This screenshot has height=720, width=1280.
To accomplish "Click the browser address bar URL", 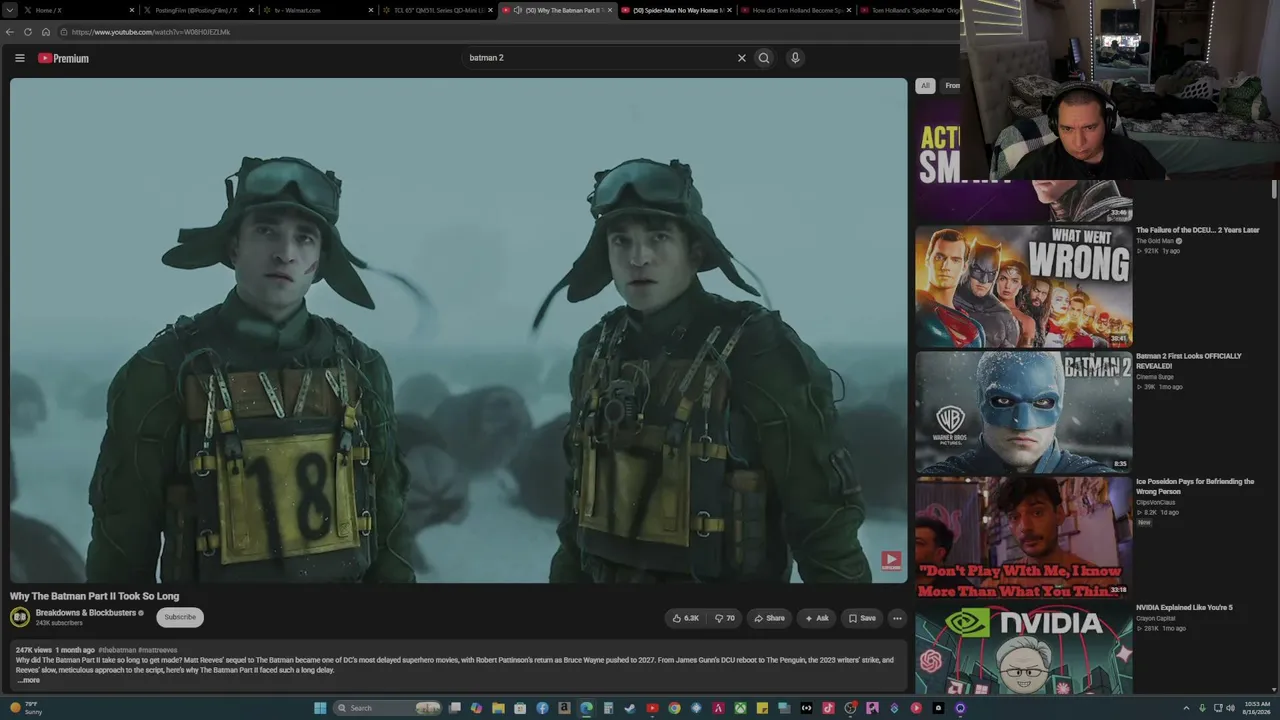I will click(x=151, y=32).
